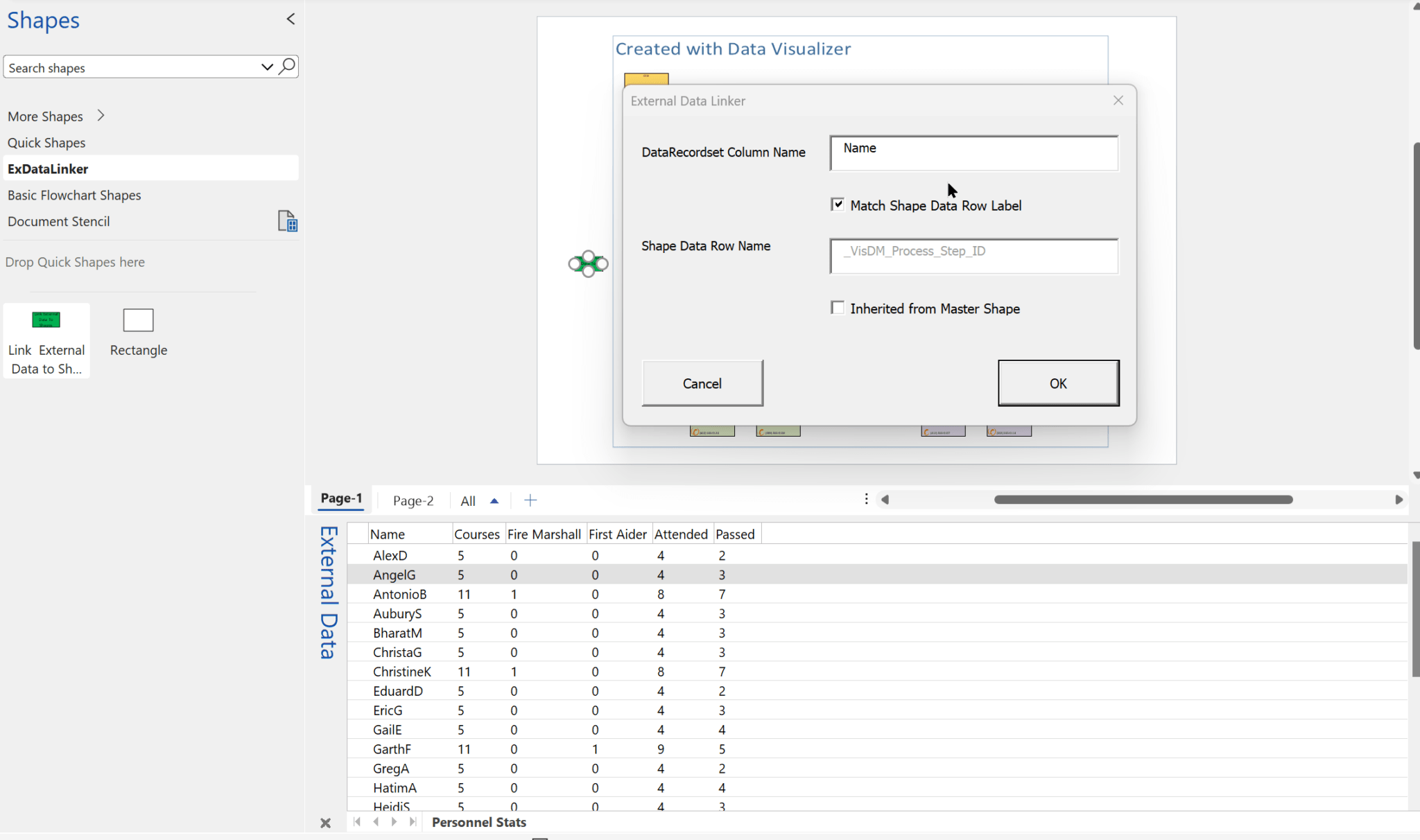Add a new page with the plus icon
This screenshot has width=1420, height=840.
coord(530,500)
